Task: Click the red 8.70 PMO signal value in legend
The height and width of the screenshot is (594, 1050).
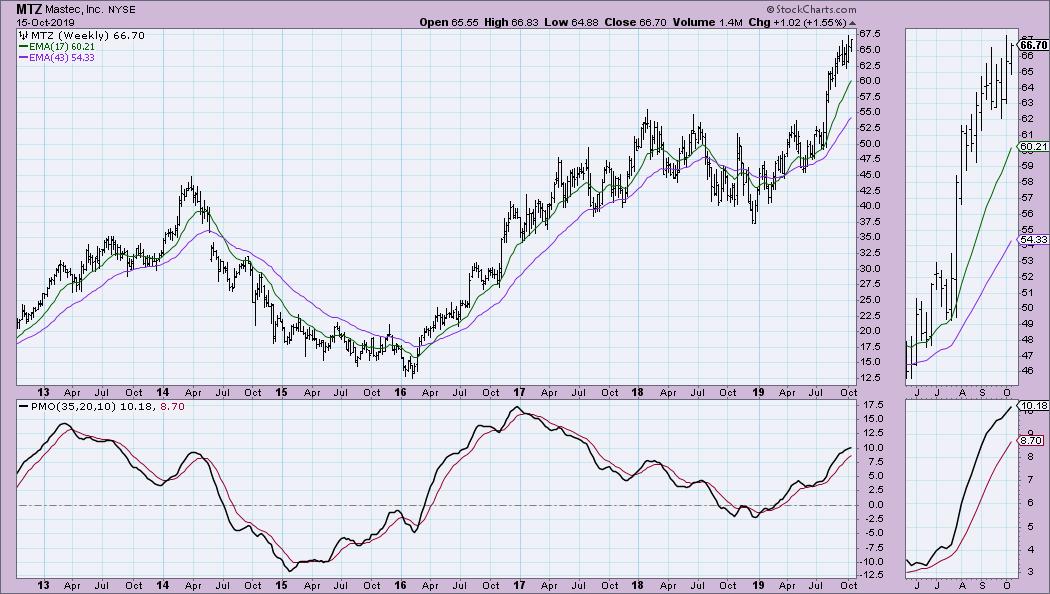Action: tap(173, 406)
